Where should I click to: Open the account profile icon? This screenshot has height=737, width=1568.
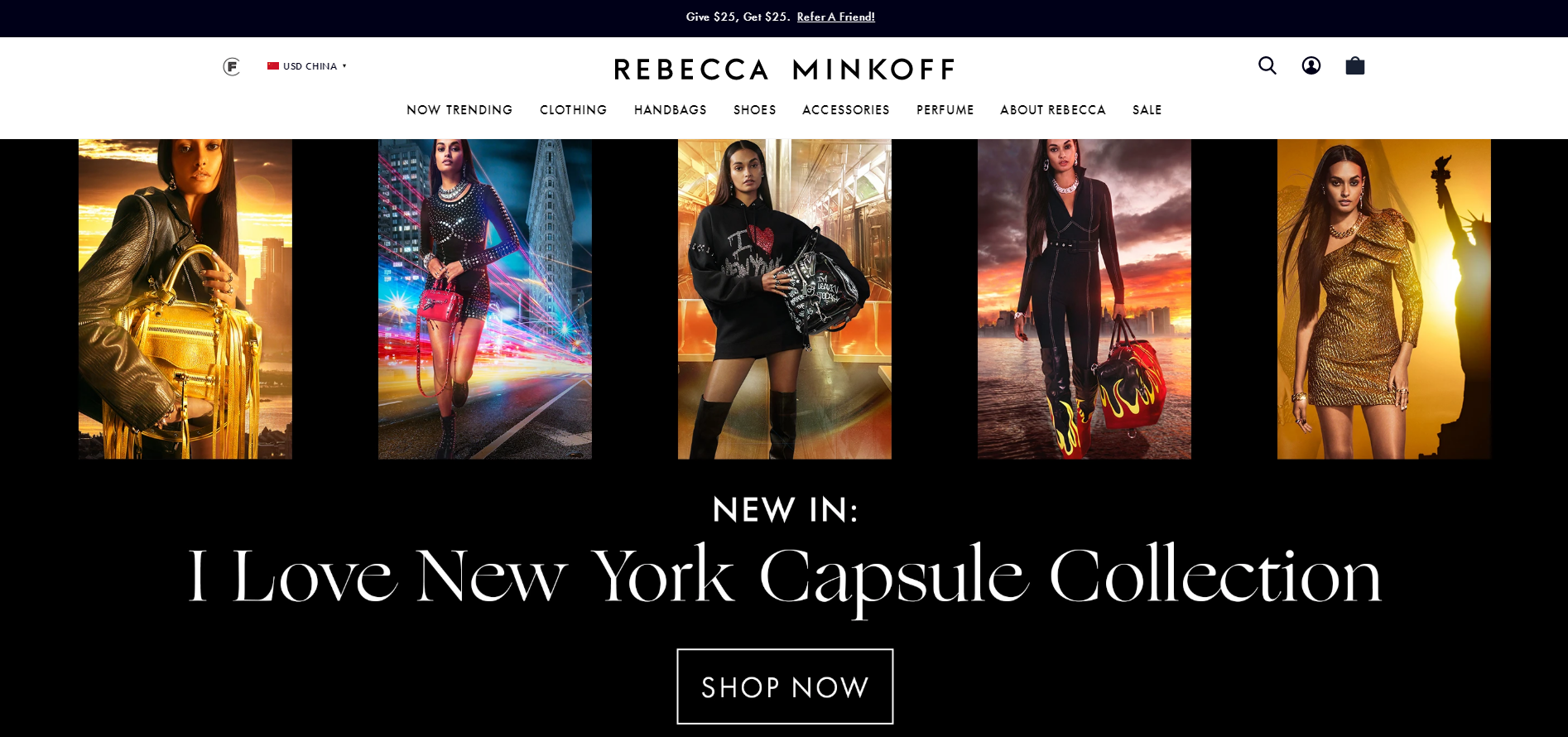coord(1311,65)
